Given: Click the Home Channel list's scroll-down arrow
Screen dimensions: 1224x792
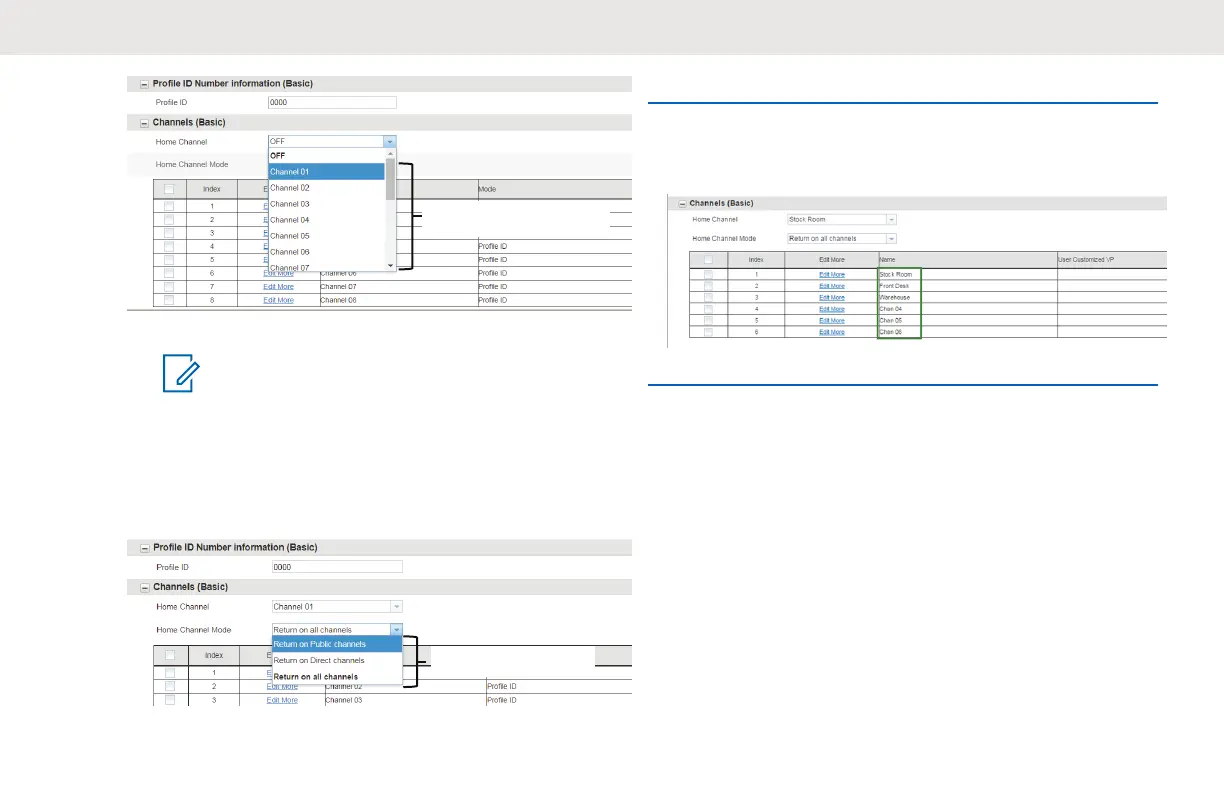Looking at the screenshot, I should [x=391, y=265].
